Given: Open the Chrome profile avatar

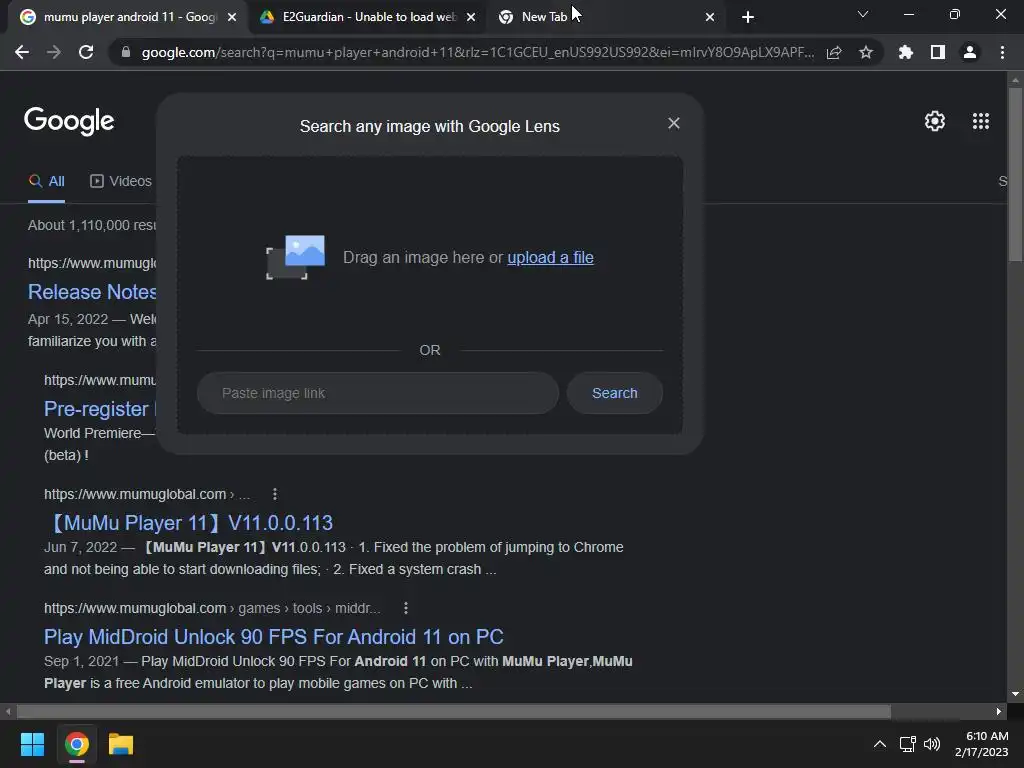Looking at the screenshot, I should click(x=970, y=52).
